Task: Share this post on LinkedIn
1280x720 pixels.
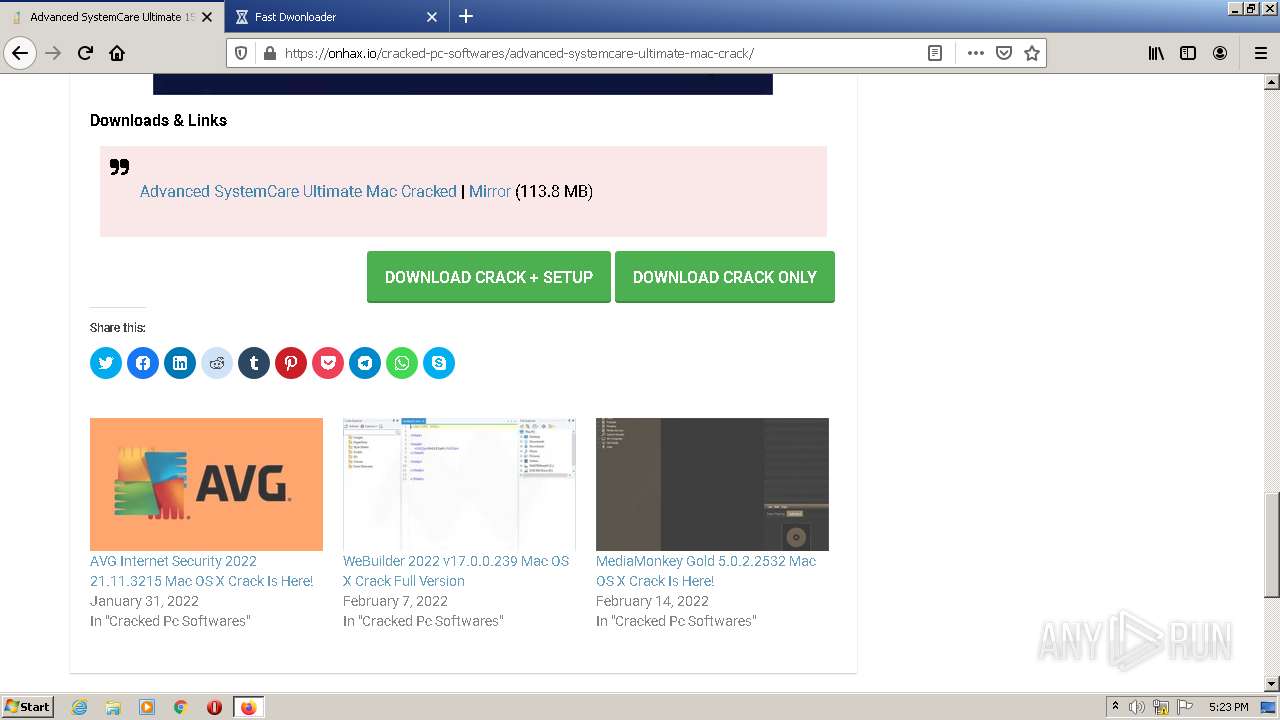Action: click(180, 363)
